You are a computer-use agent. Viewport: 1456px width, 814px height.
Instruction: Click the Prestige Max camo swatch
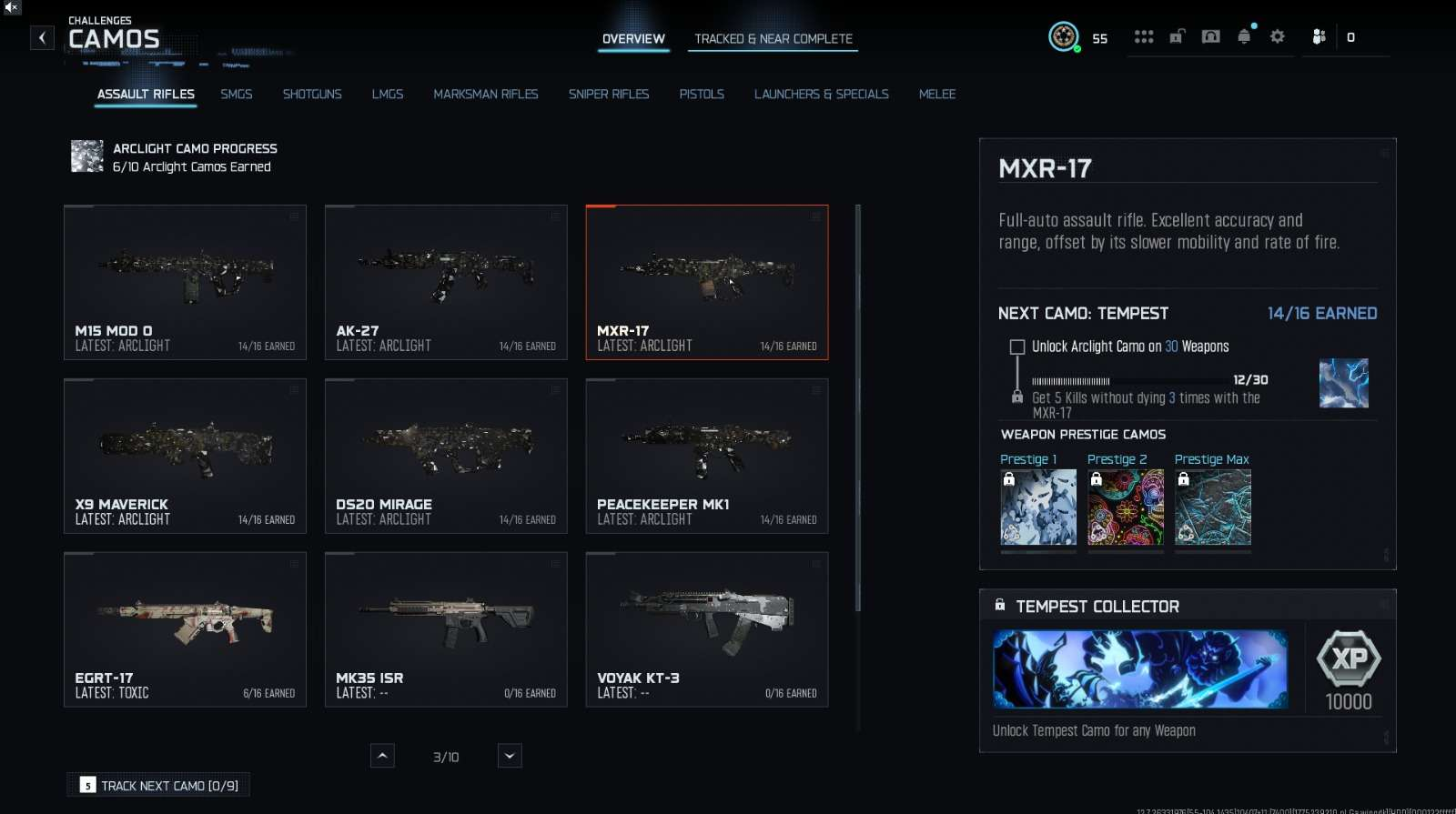[1213, 507]
